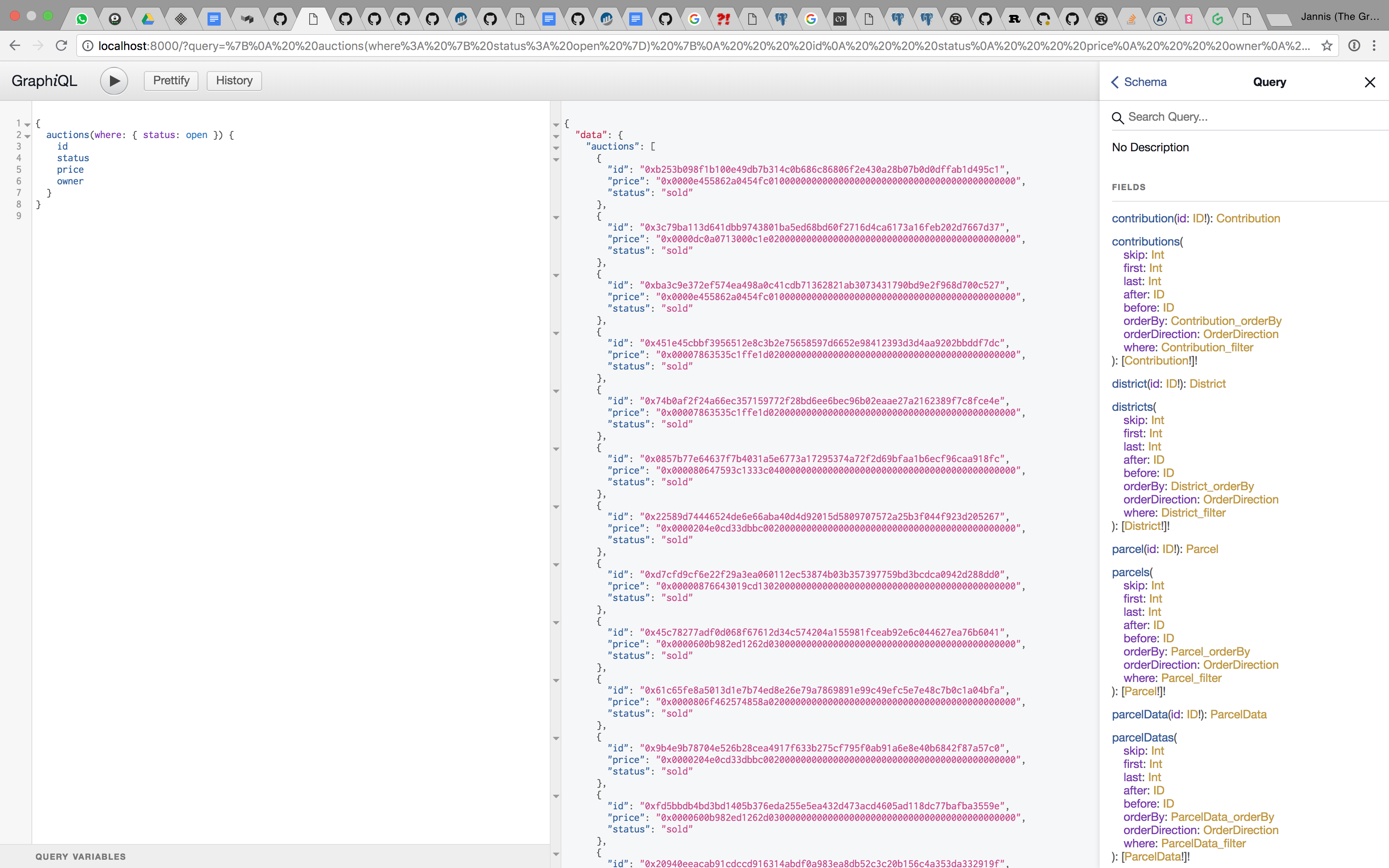Screen dimensions: 1389x868
Task: Reload the browser page
Action: (62, 45)
